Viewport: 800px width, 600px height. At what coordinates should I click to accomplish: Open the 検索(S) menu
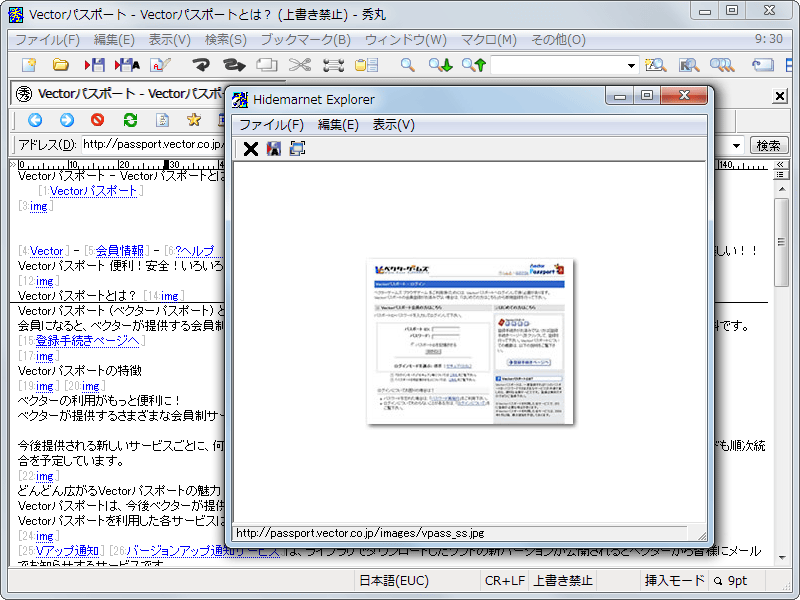(226, 40)
